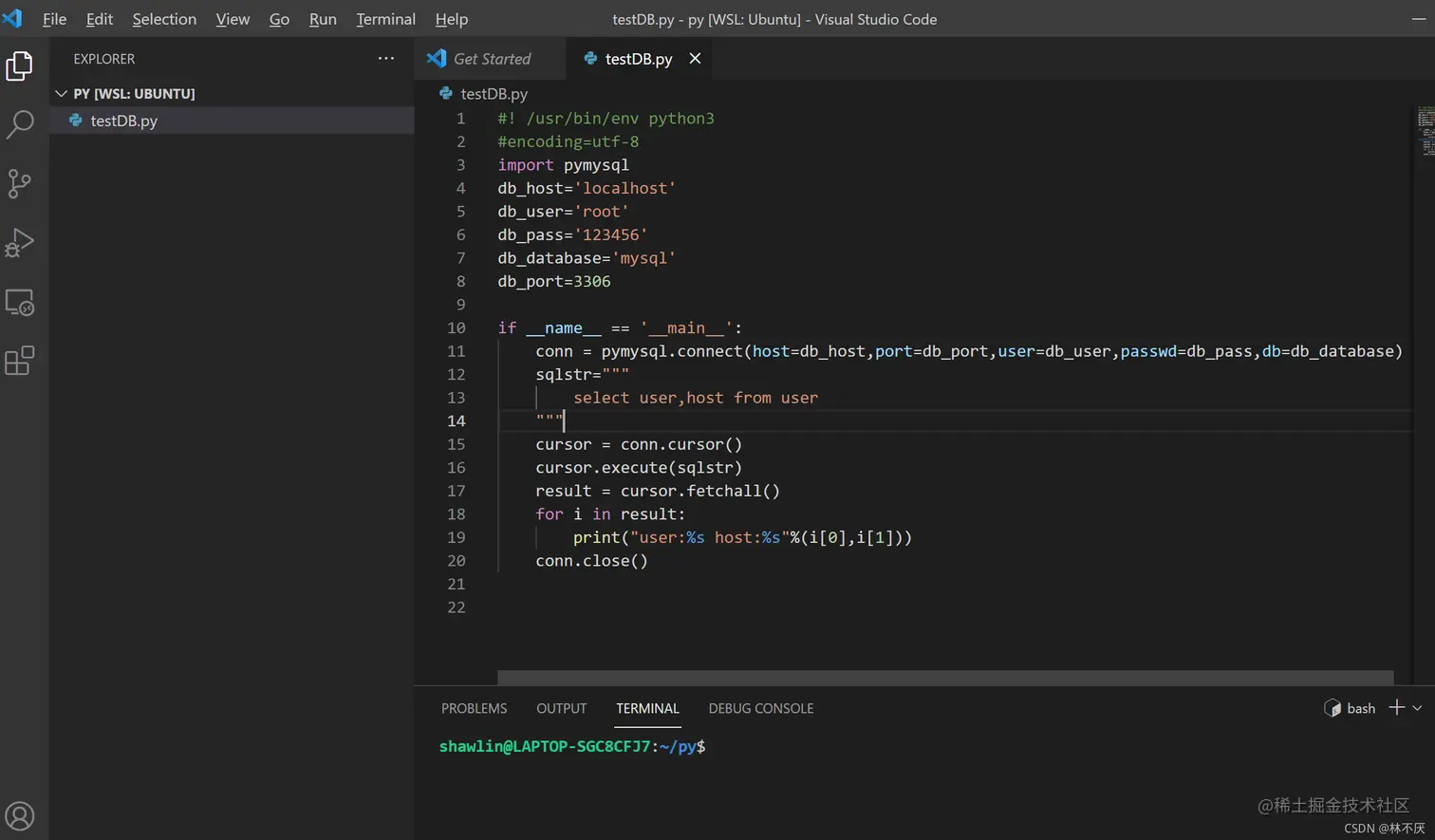Click the Explorer more actions ellipsis
Image resolution: width=1435 pixels, height=840 pixels.
coord(385,59)
